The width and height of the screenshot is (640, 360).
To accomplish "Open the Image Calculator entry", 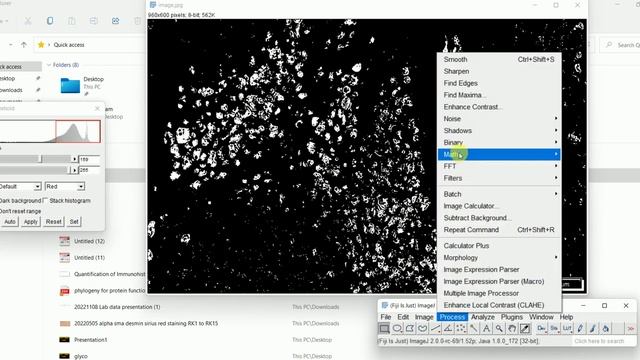I will coord(499,206).
